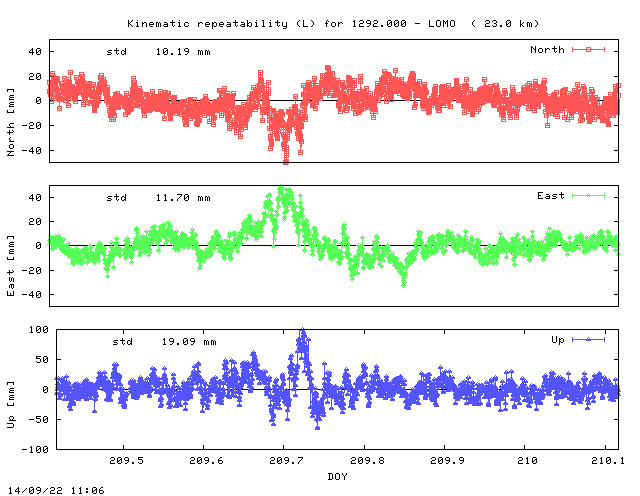Click the East plot peak near 209.7
This screenshot has height=496, width=640.
(281, 189)
